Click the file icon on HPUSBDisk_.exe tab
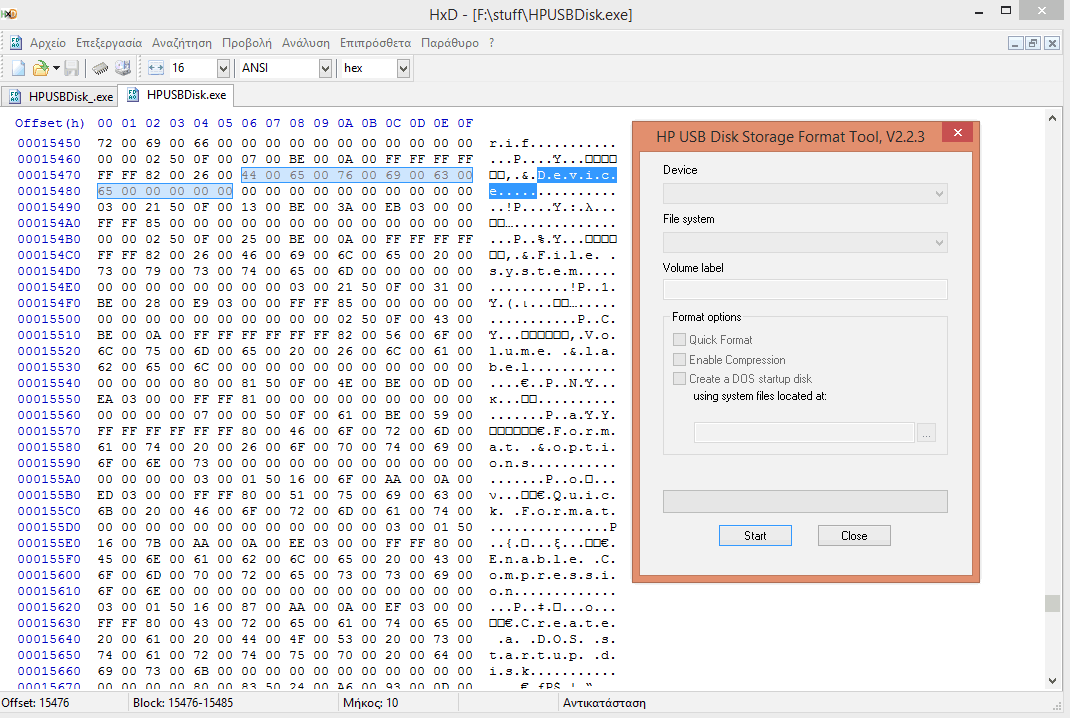The height and width of the screenshot is (718, 1070). (x=14, y=97)
